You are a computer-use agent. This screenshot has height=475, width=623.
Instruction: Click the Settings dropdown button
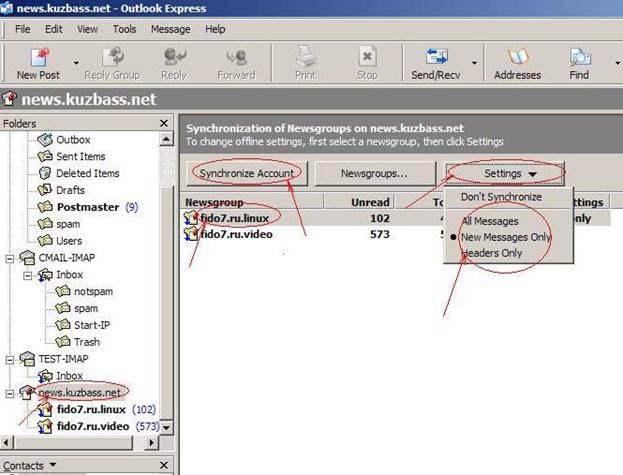[x=505, y=173]
